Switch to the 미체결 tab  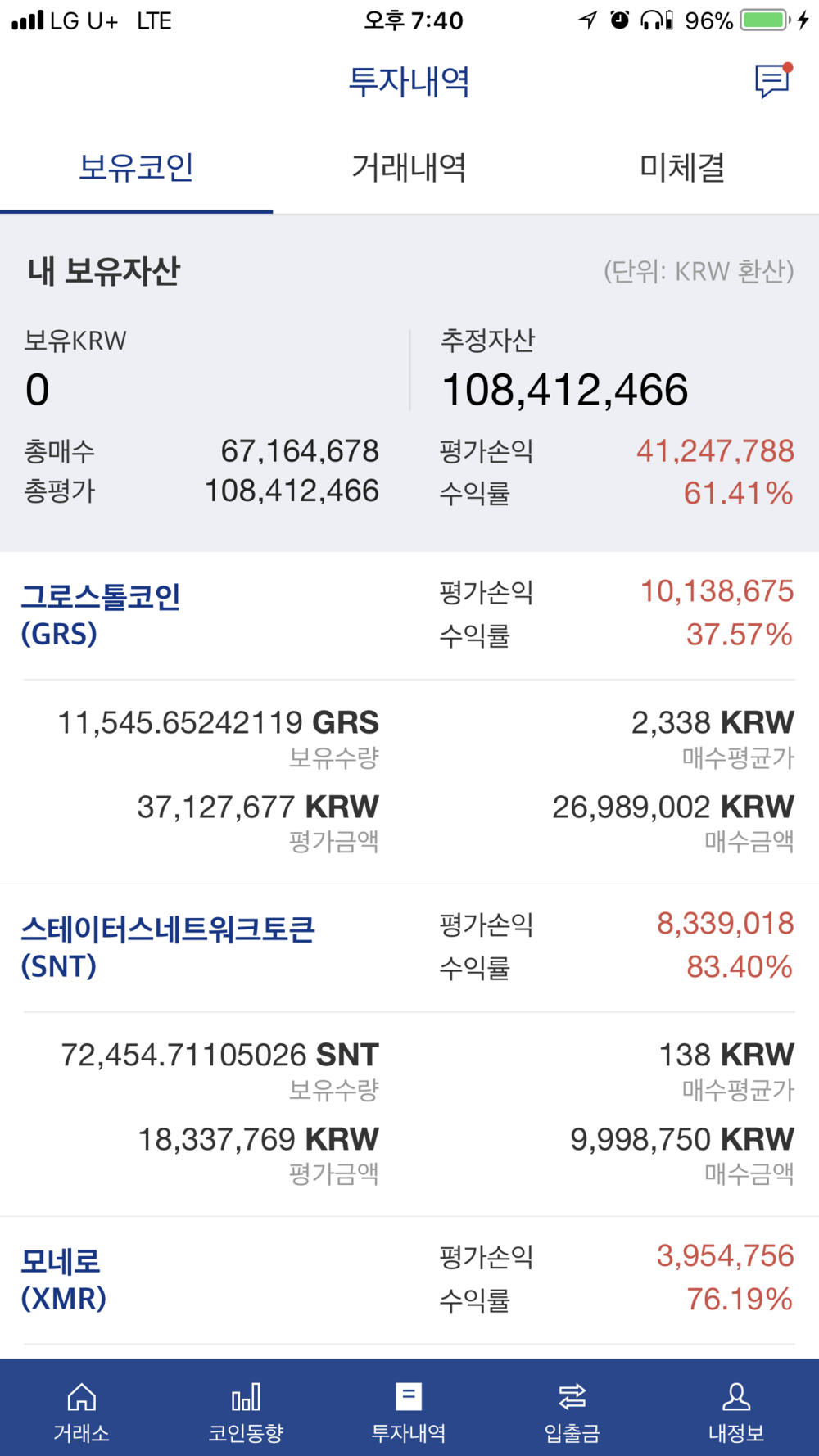[682, 168]
